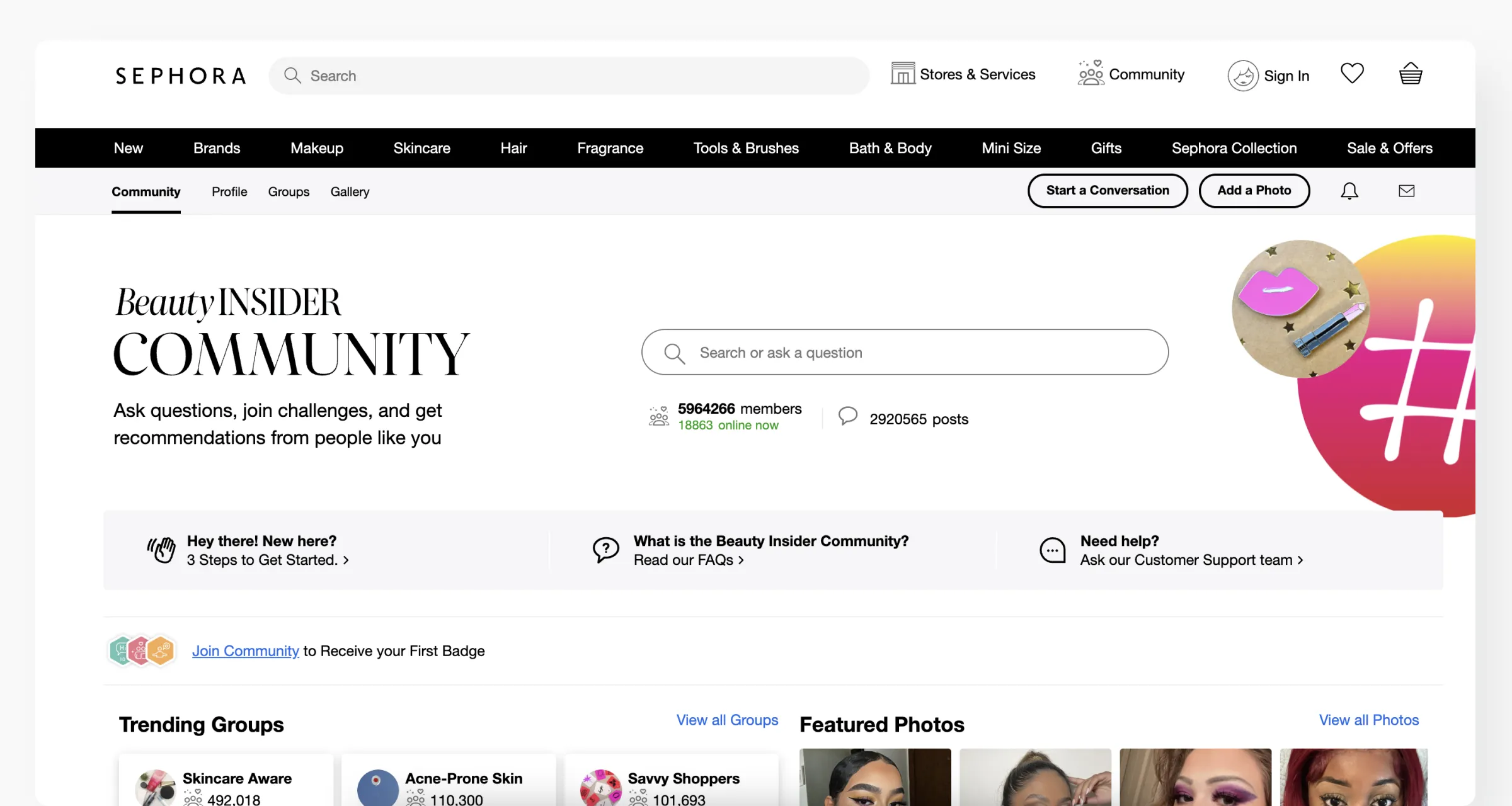This screenshot has height=806, width=1512.
Task: Focus the top Search field
Action: tap(570, 76)
